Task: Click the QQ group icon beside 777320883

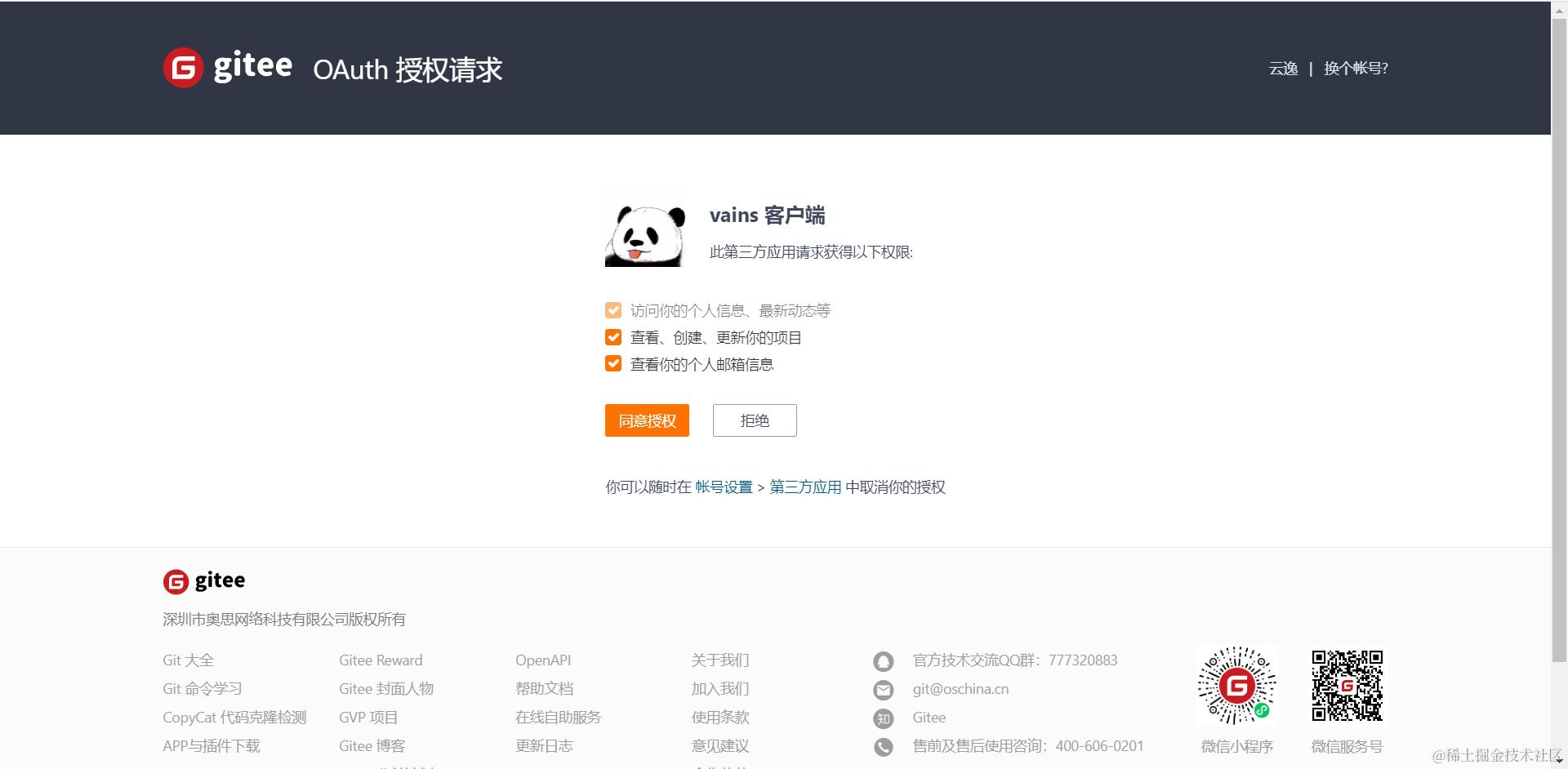Action: click(x=884, y=661)
